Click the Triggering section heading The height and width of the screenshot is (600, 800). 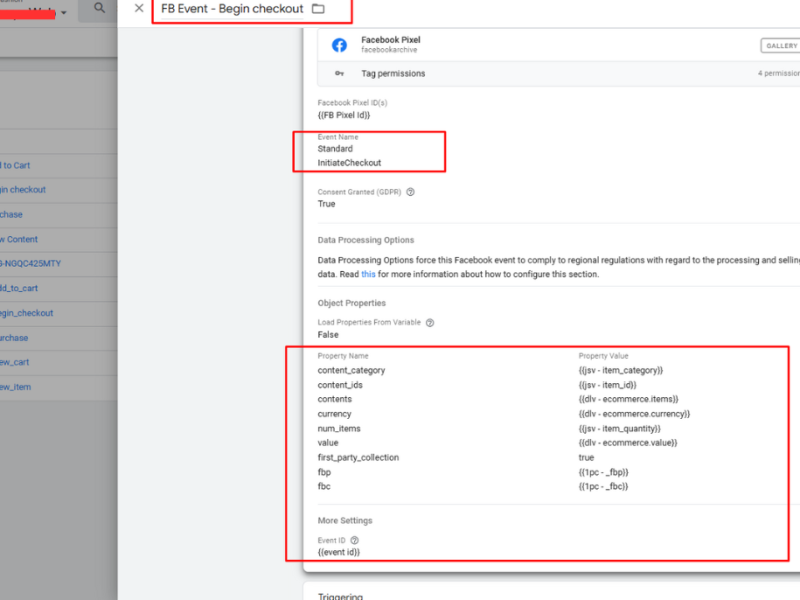[340, 596]
